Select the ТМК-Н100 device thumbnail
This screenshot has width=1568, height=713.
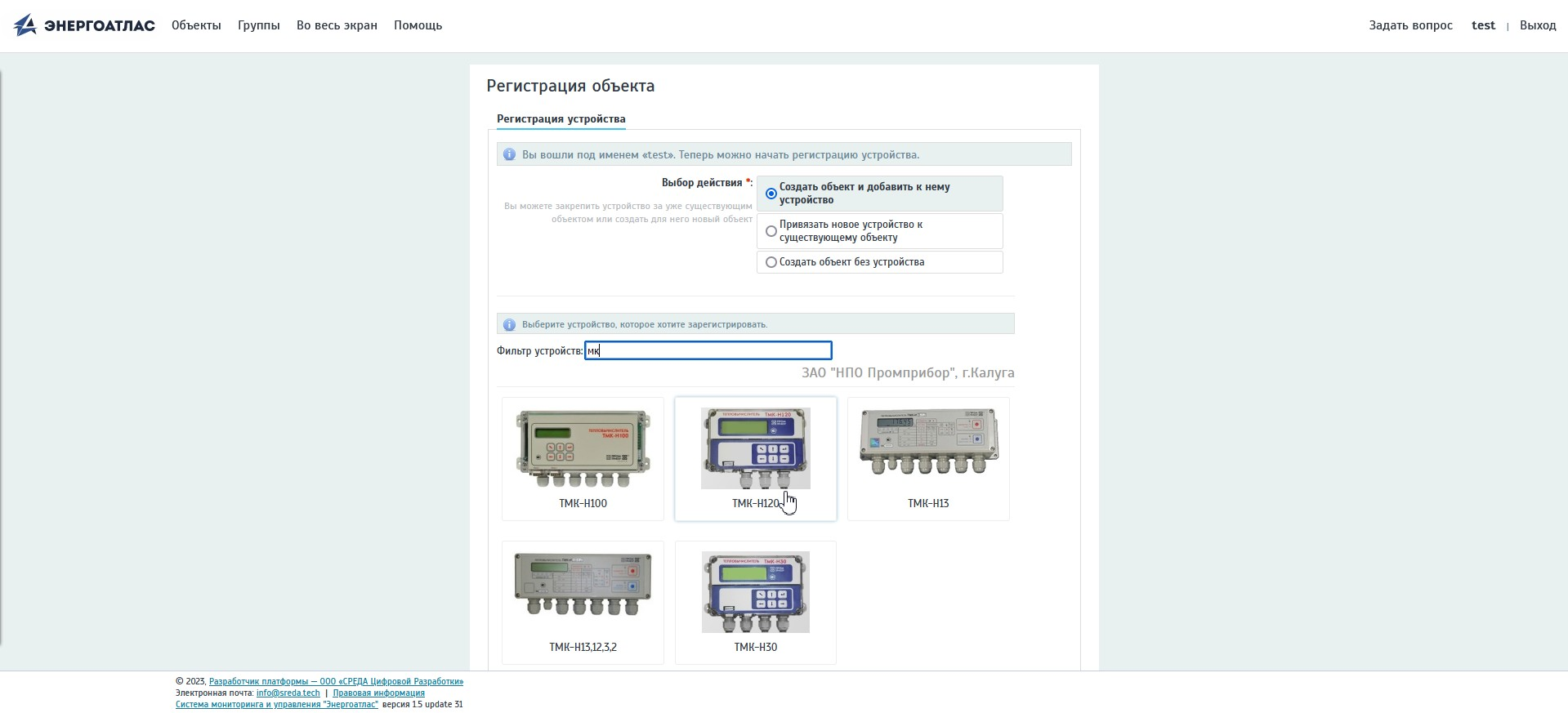coord(583,448)
